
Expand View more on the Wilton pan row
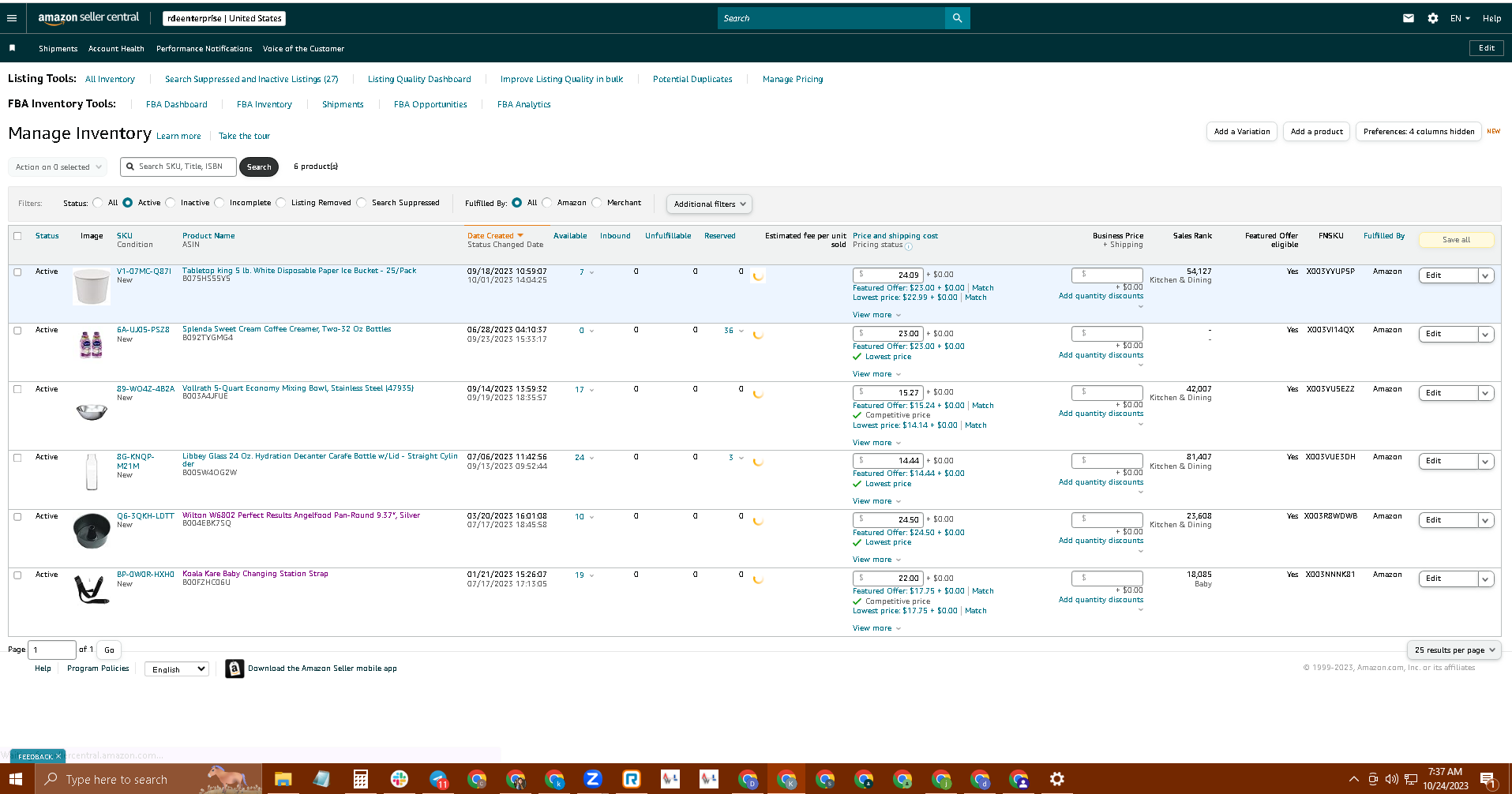pos(876,560)
